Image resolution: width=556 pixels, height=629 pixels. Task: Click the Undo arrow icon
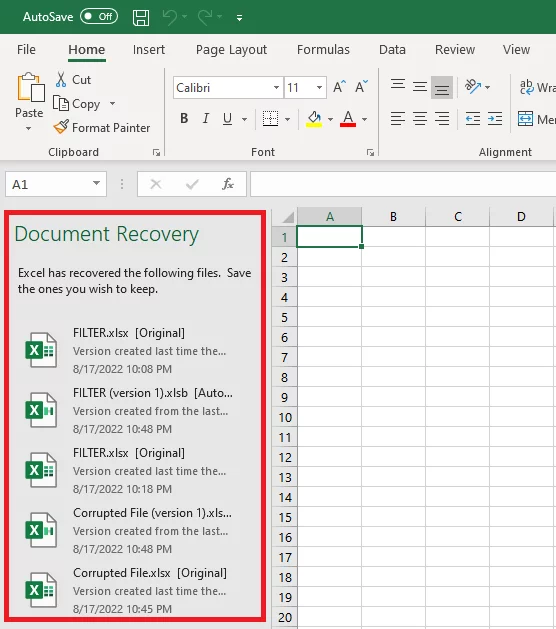point(170,17)
